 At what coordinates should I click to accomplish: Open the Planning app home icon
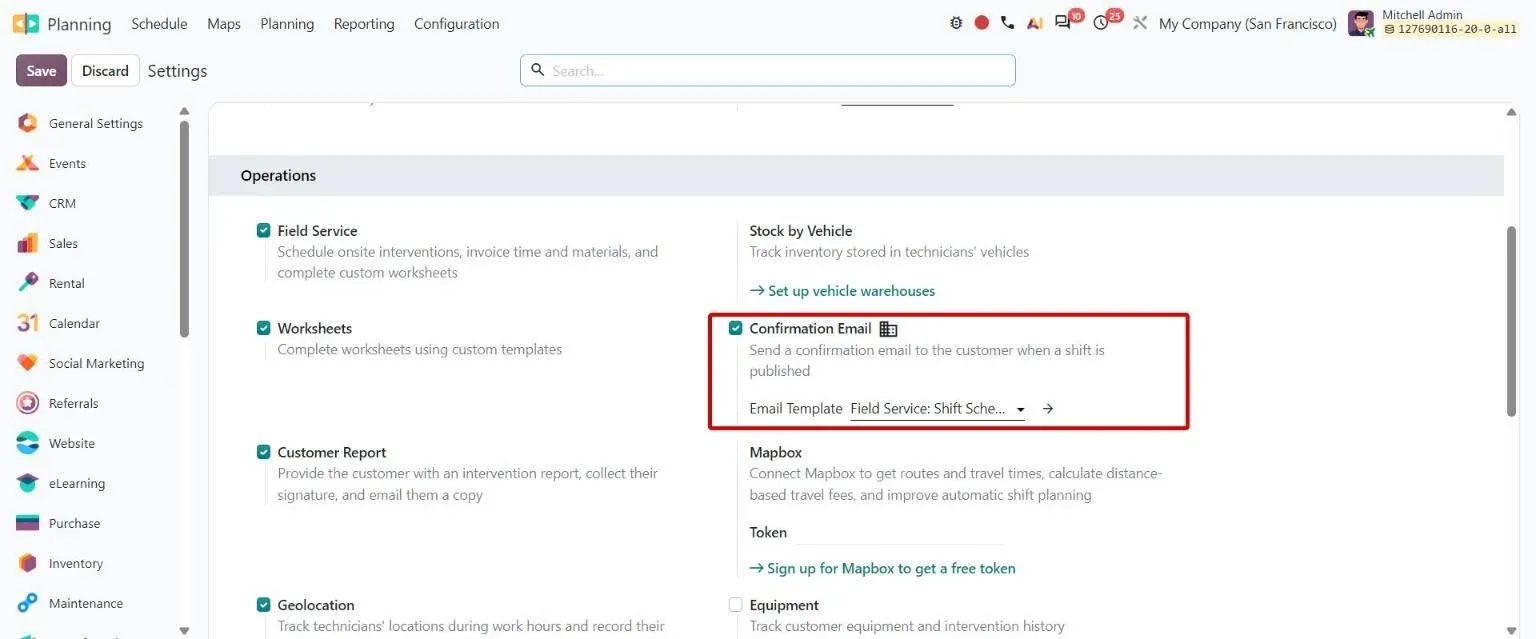click(x=26, y=23)
